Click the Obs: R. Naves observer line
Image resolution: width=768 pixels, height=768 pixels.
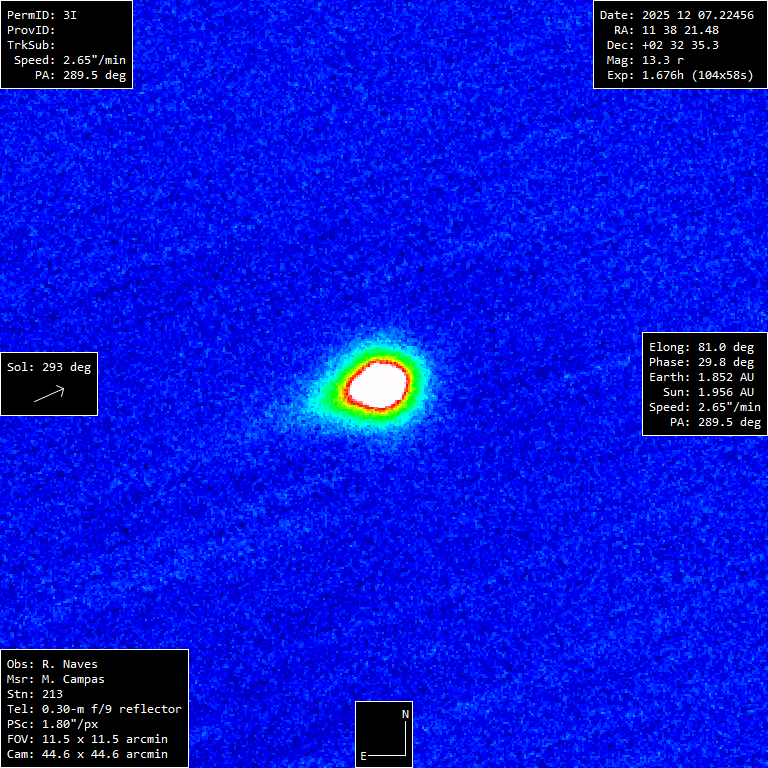tap(52, 664)
